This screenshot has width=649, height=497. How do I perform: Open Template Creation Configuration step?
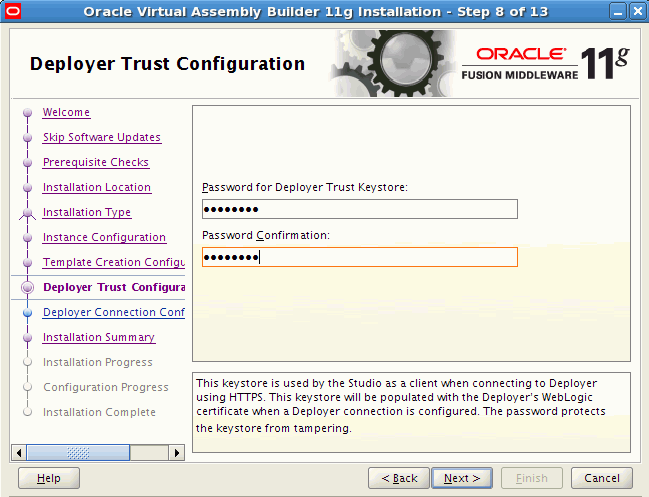coord(114,262)
